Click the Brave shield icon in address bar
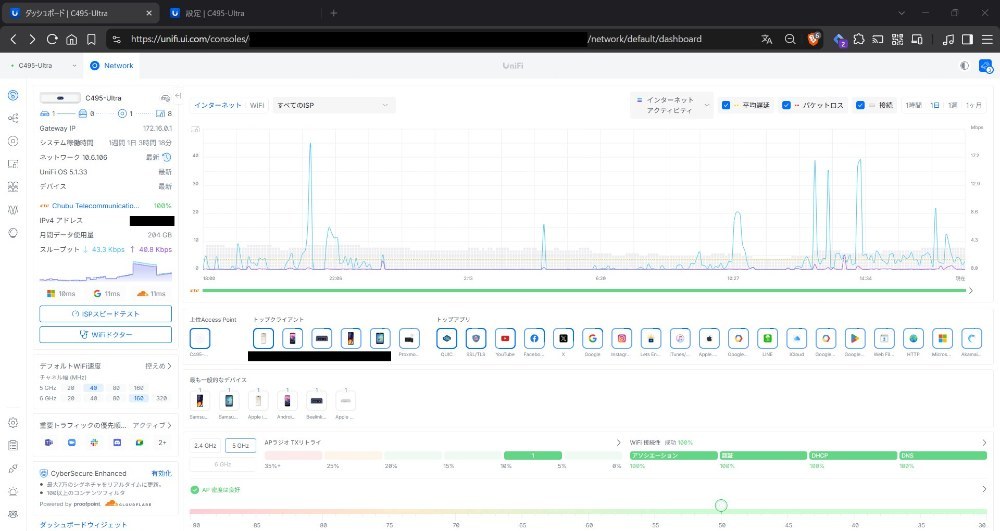The image size is (1000, 531). click(813, 40)
